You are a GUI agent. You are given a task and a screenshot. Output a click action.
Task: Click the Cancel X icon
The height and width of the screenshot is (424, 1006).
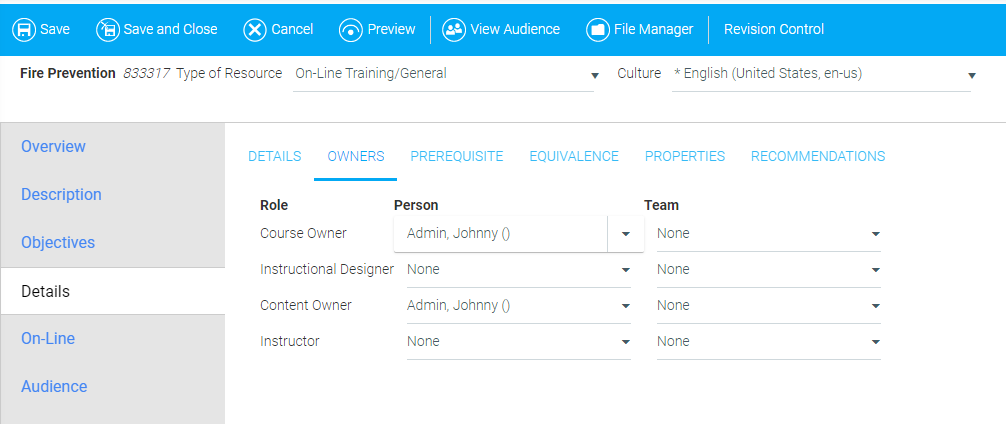[255, 30]
